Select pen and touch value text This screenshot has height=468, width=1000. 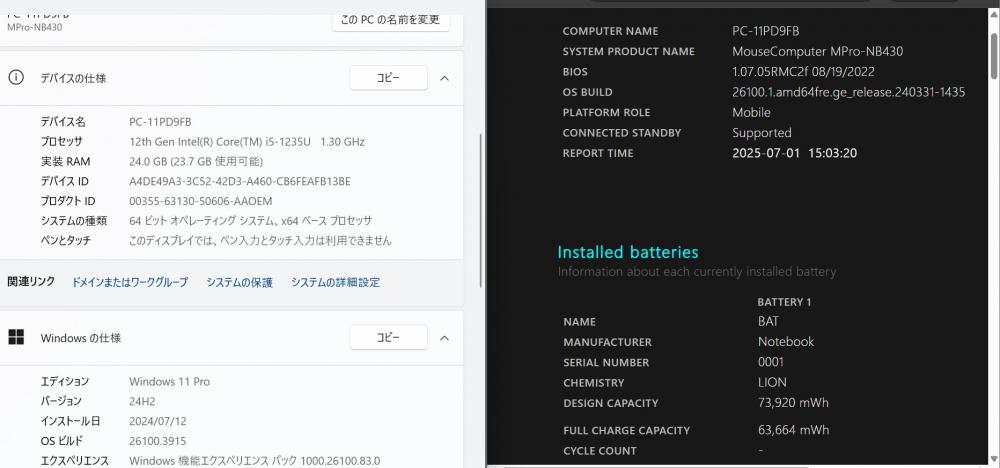260,240
